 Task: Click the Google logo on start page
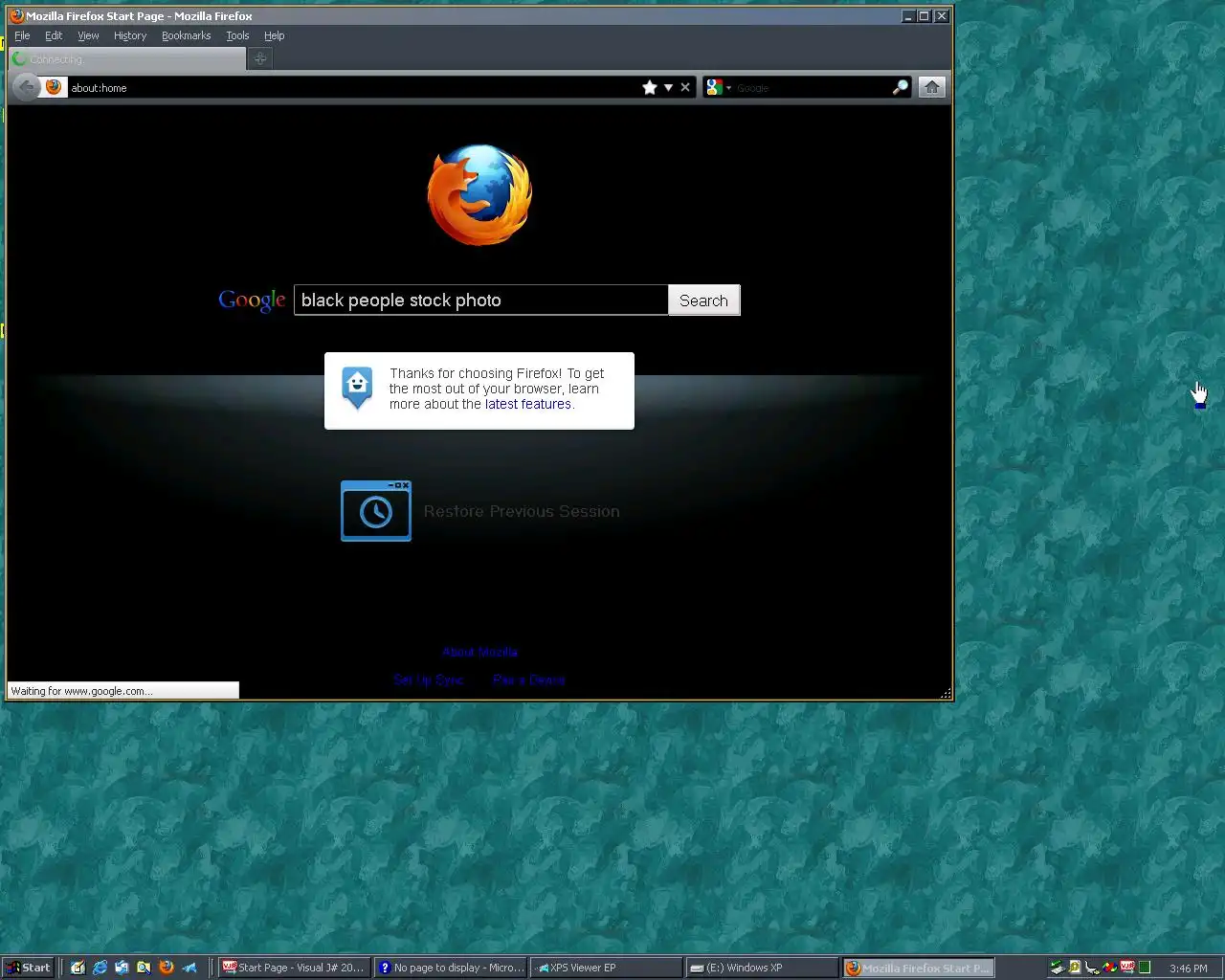(252, 300)
